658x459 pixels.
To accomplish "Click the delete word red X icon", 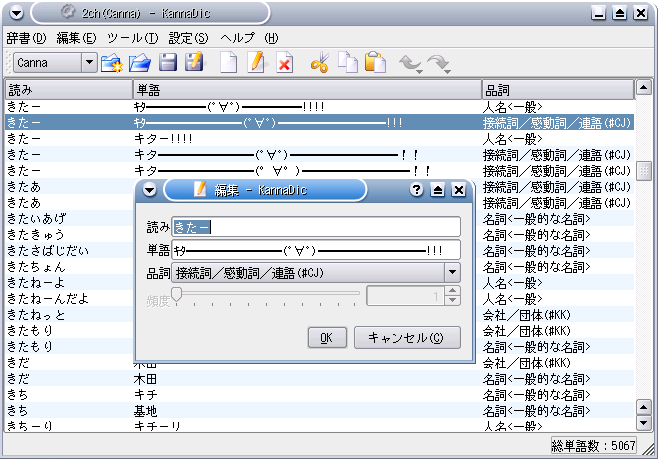I will tap(284, 63).
